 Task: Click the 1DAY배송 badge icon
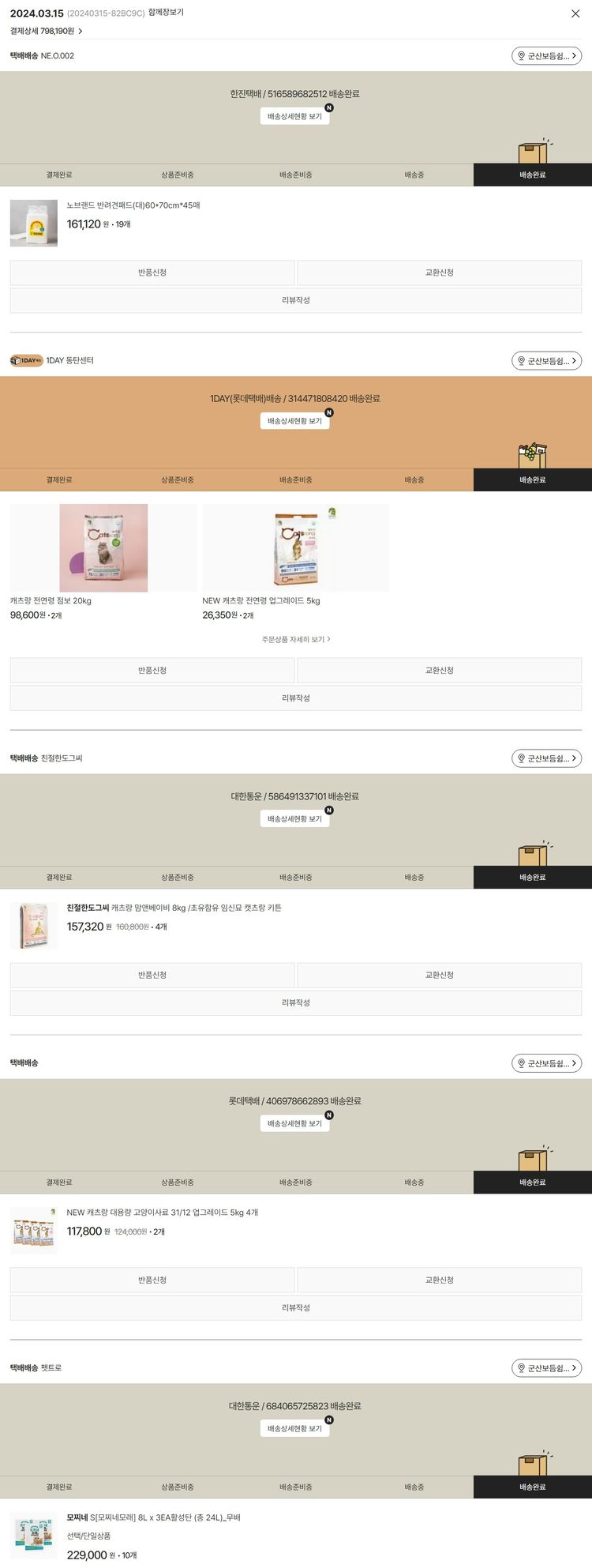click(x=26, y=360)
